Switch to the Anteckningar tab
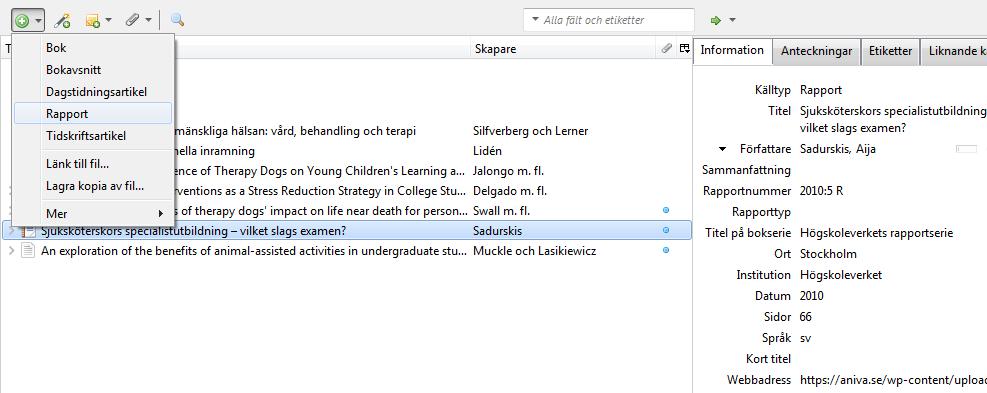Viewport: 987px width, 393px height. [816, 51]
